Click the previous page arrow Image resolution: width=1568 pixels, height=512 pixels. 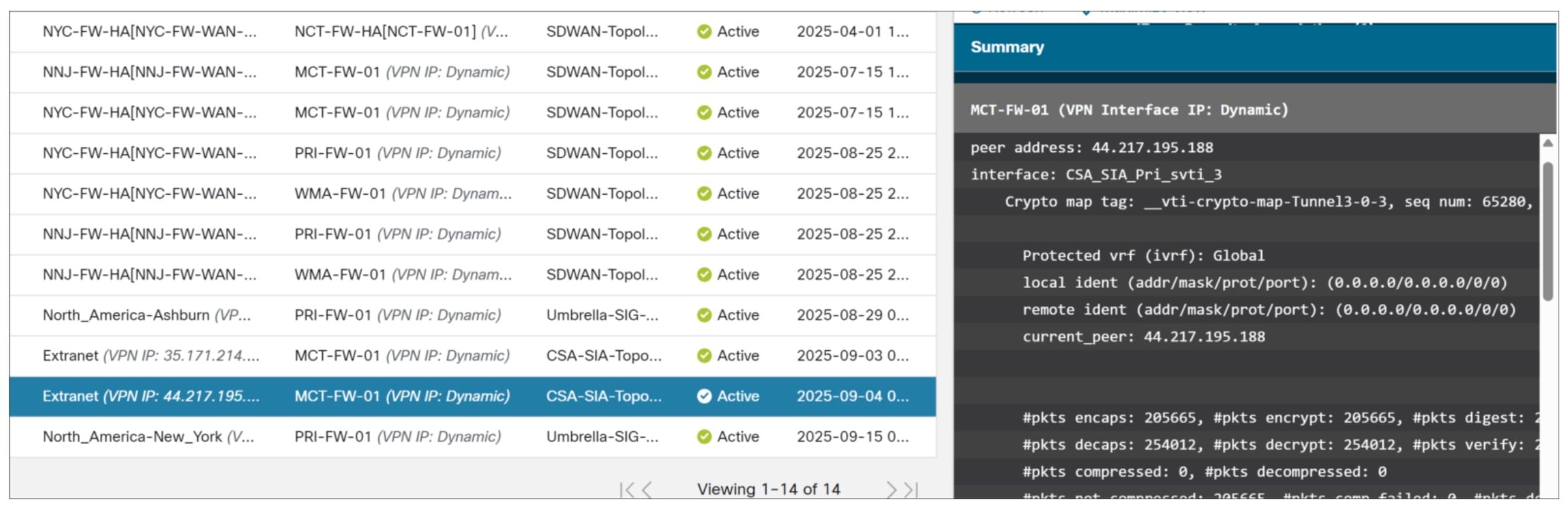(x=644, y=489)
